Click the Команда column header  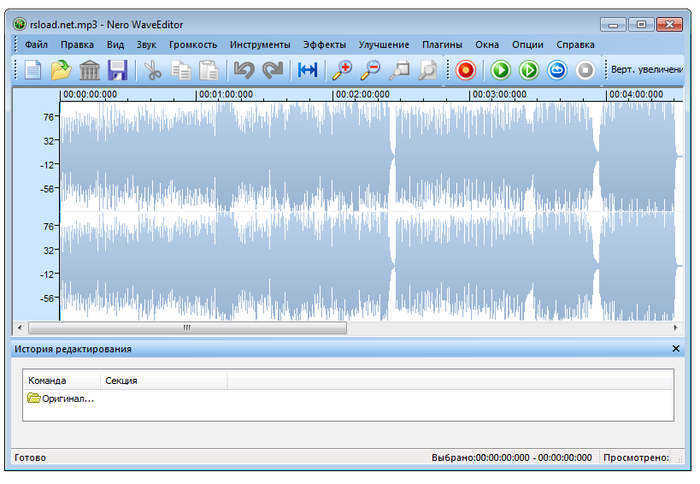[62, 380]
